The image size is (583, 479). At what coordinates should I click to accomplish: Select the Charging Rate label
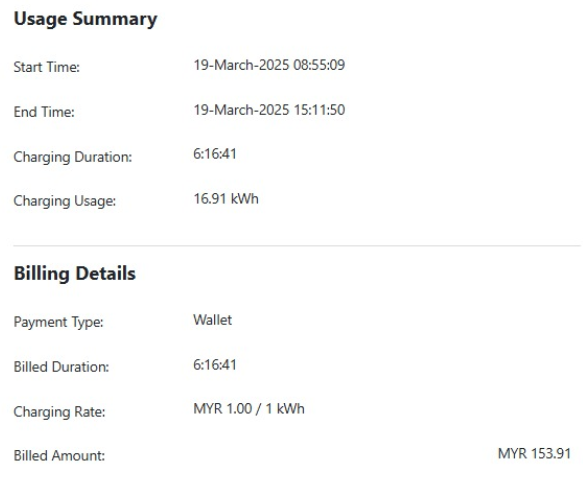pyautogui.click(x=59, y=412)
